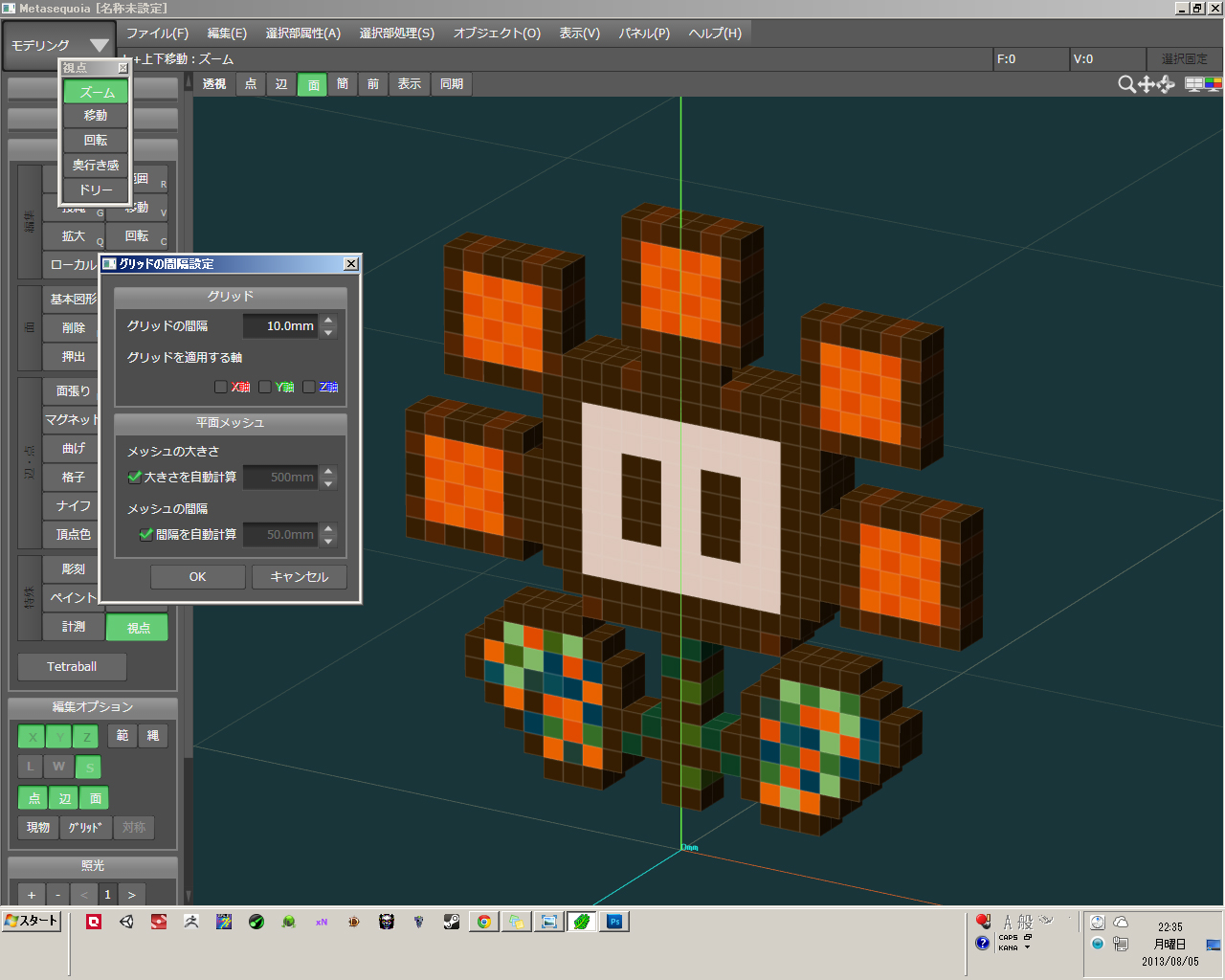Screen dimensions: 1225x980
Task: Collapse the 照光 panel header
Action: pyautogui.click(x=93, y=866)
